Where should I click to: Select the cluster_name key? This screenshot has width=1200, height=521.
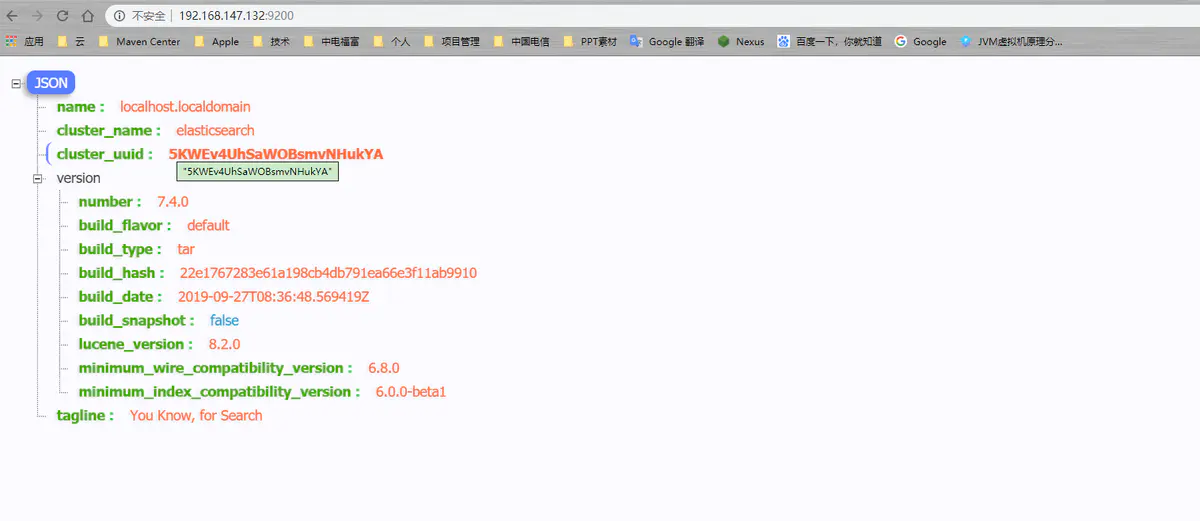coord(108,130)
